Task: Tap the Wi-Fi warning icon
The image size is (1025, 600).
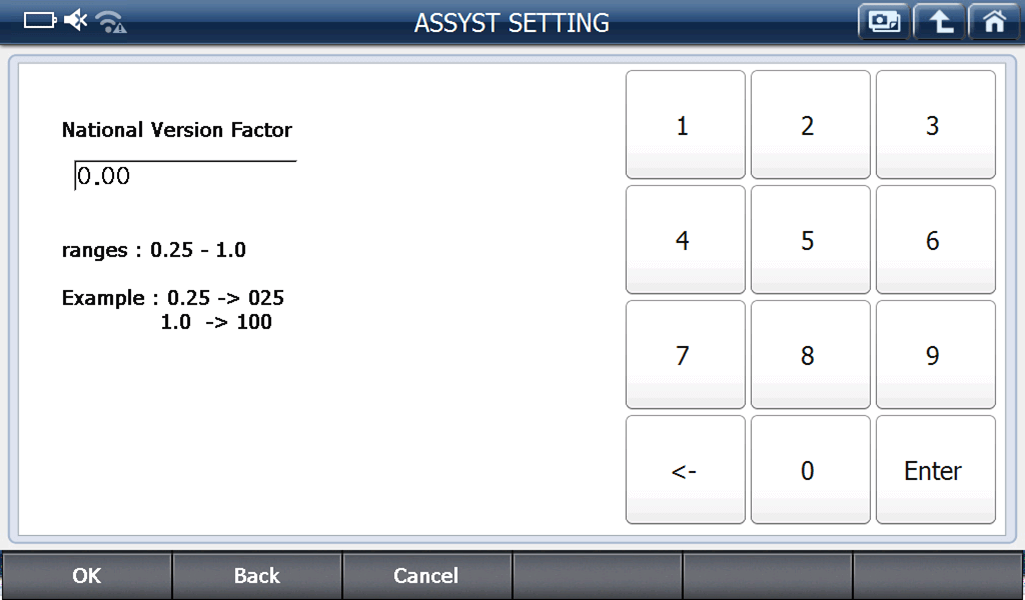Action: (111, 21)
